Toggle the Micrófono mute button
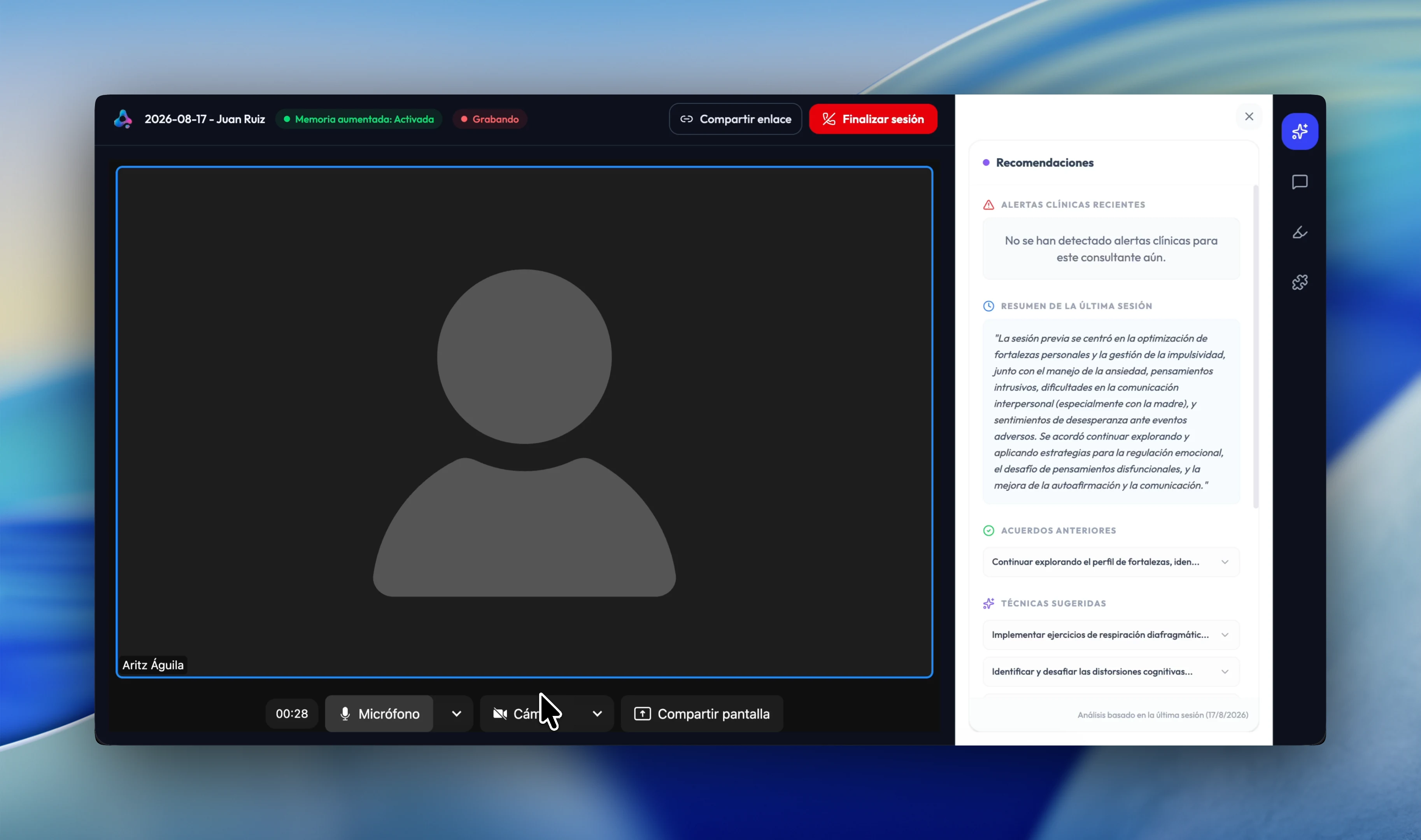The height and width of the screenshot is (840, 1421). (379, 714)
